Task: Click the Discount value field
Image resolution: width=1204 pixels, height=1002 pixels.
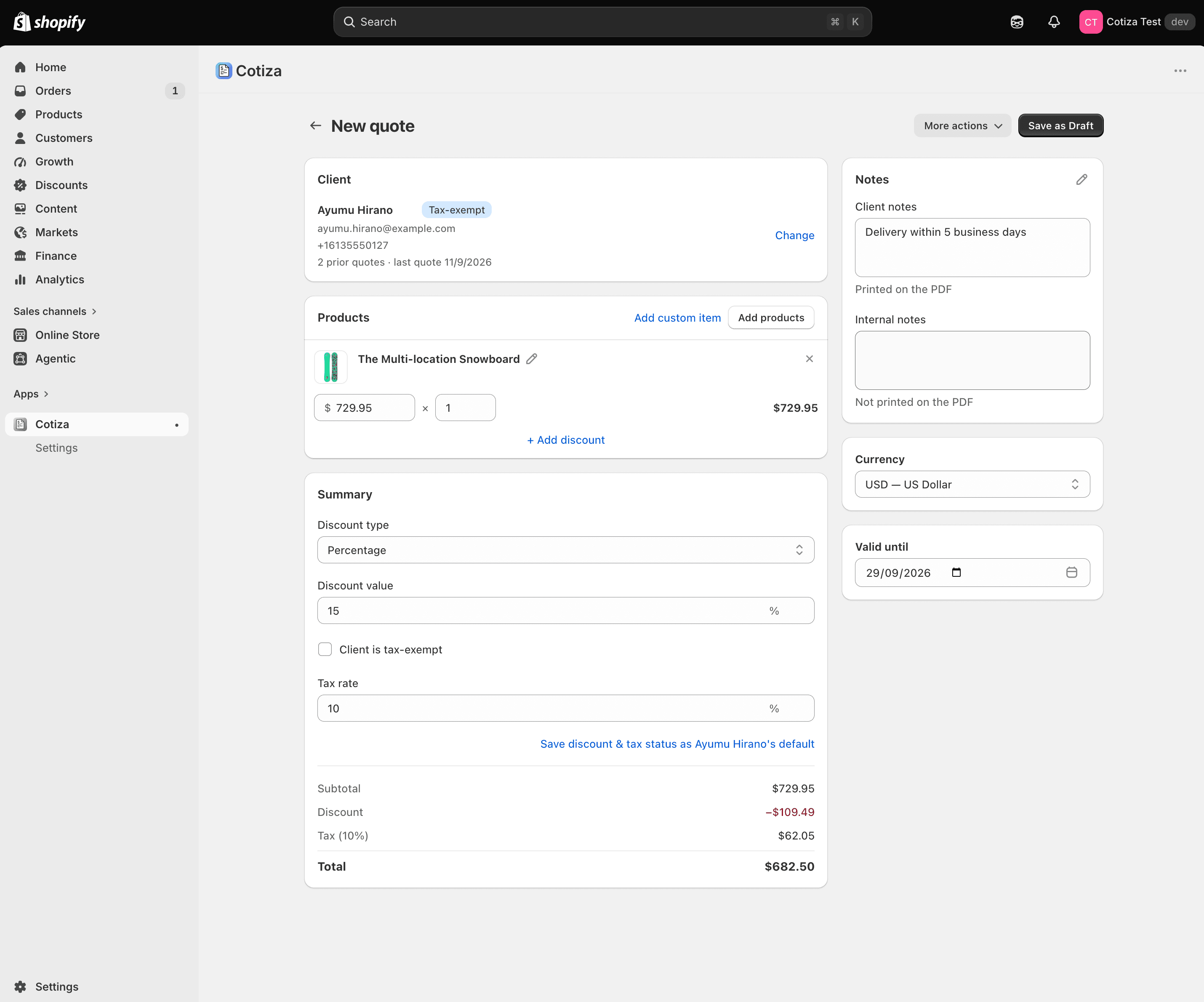Action: click(x=566, y=610)
